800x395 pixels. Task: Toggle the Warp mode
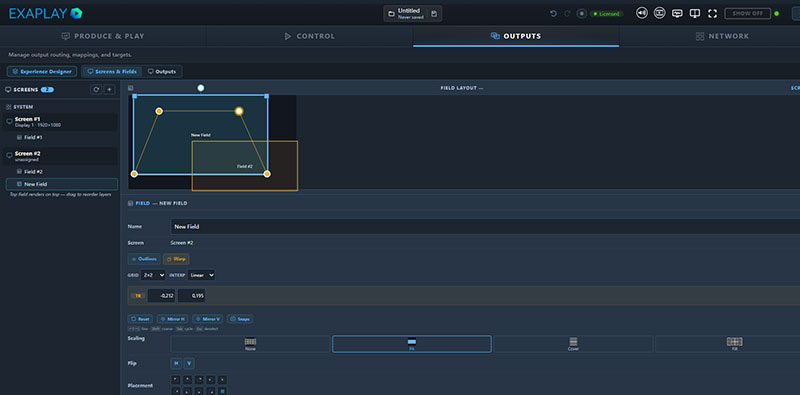pyautogui.click(x=176, y=259)
